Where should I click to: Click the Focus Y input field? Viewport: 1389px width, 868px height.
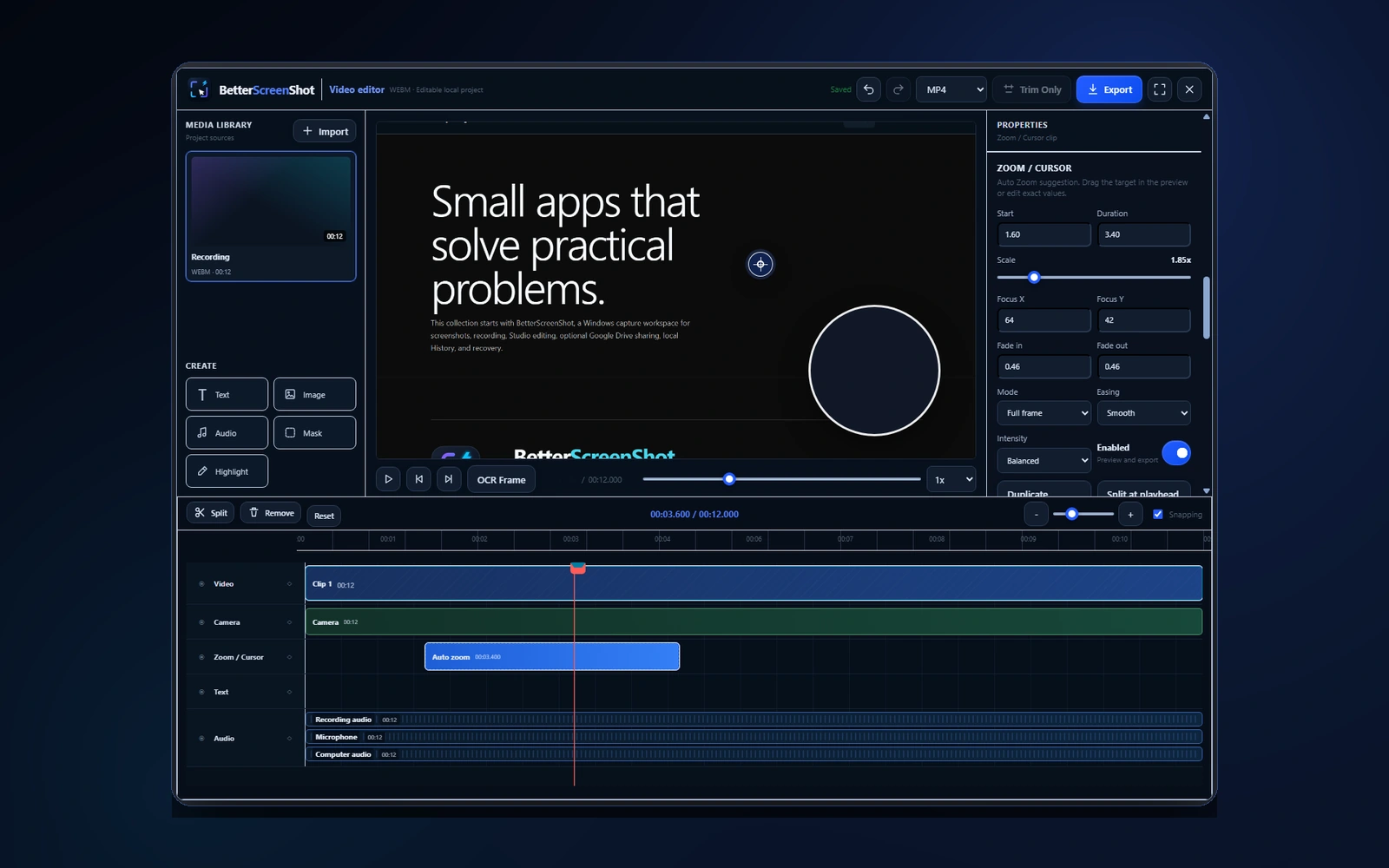(x=1144, y=320)
